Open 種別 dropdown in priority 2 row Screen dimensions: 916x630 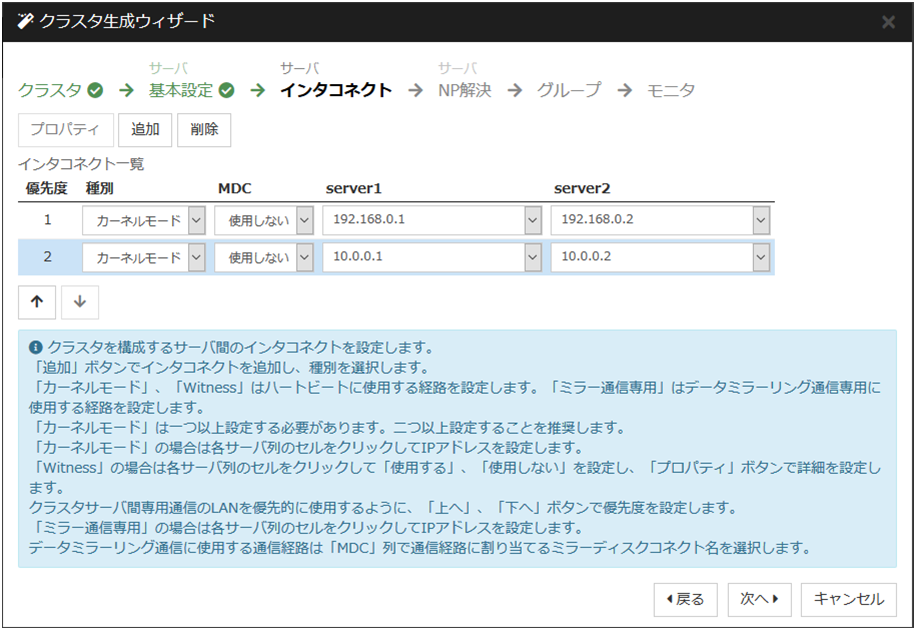point(196,257)
